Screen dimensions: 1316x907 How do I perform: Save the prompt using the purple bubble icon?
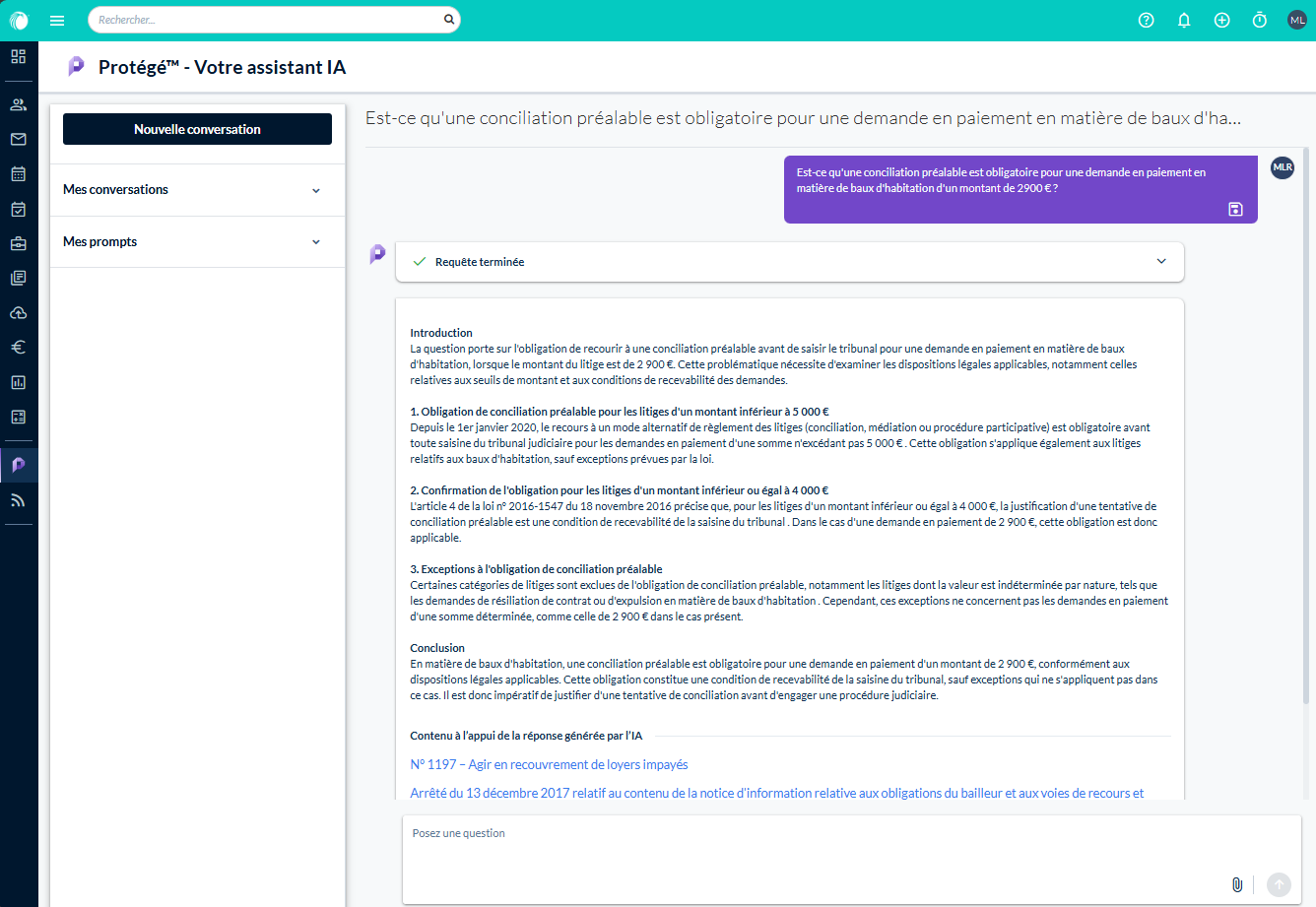click(x=1235, y=209)
